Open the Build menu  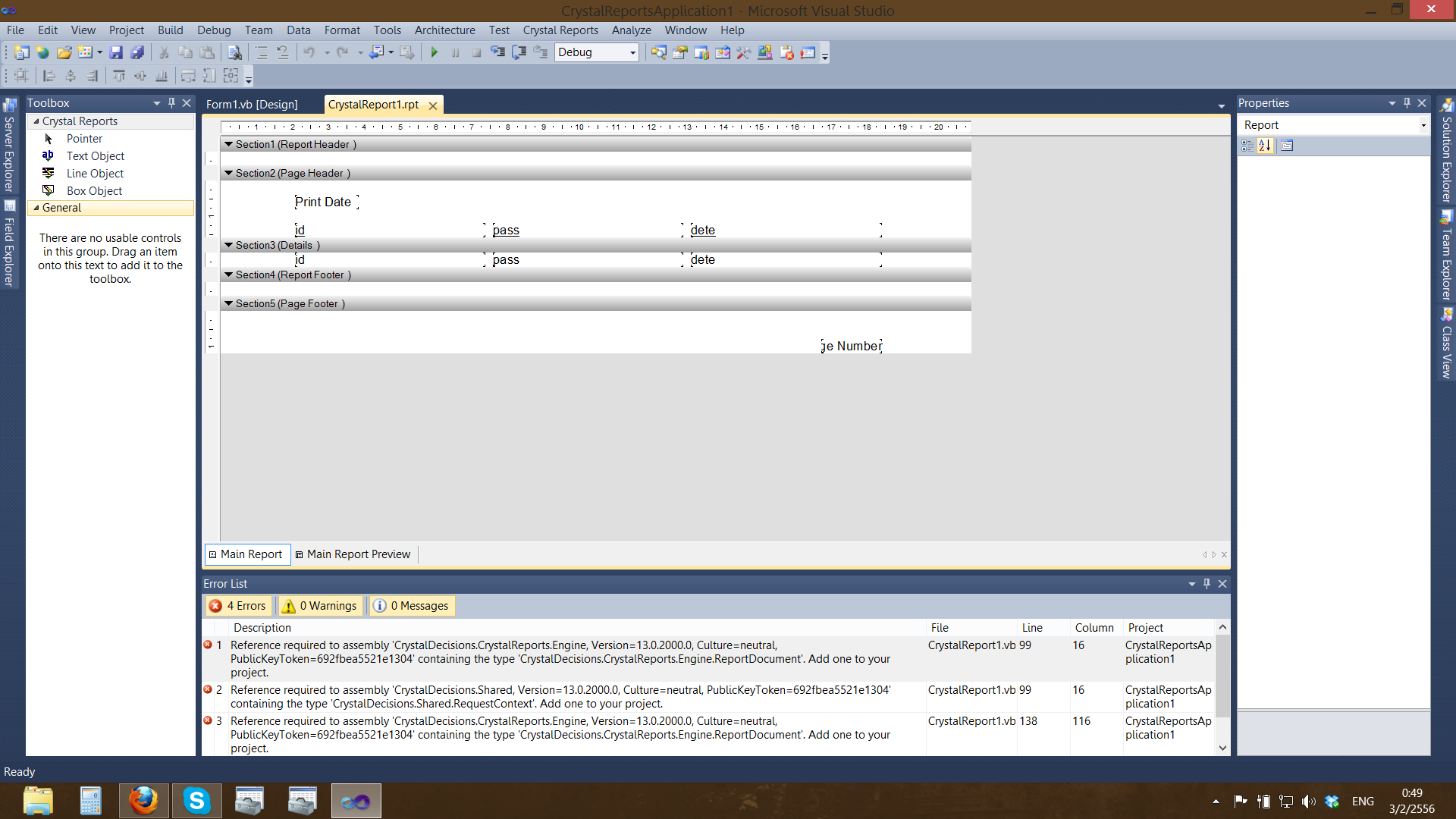170,30
